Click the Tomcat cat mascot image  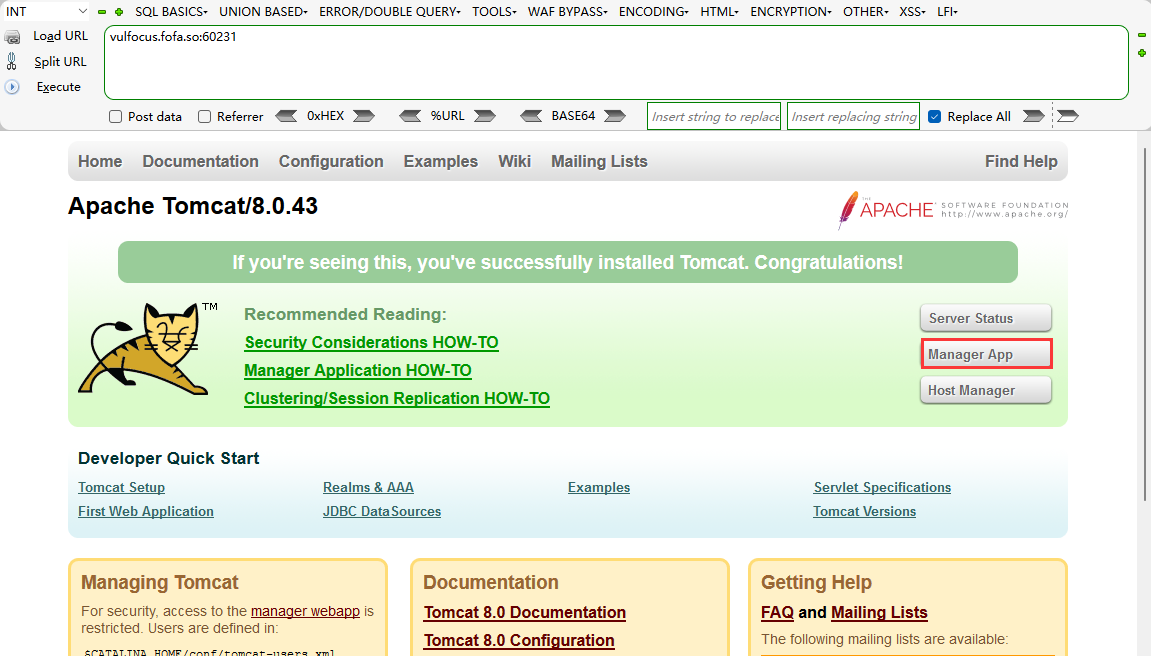(x=147, y=349)
